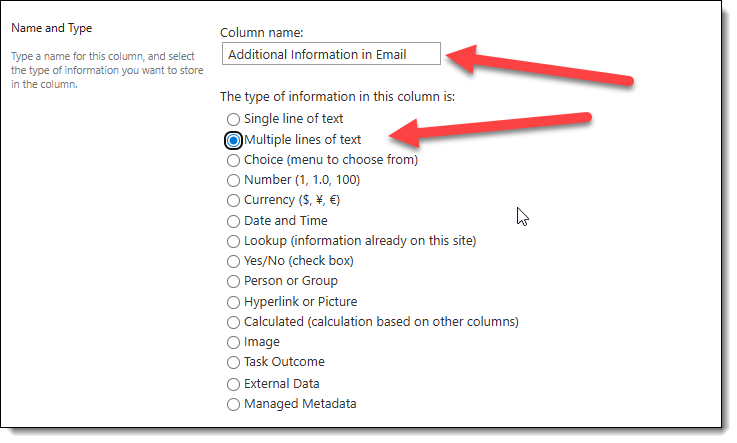Select Number (1, 1.0, 100) column type
The height and width of the screenshot is (443, 737).
[234, 180]
